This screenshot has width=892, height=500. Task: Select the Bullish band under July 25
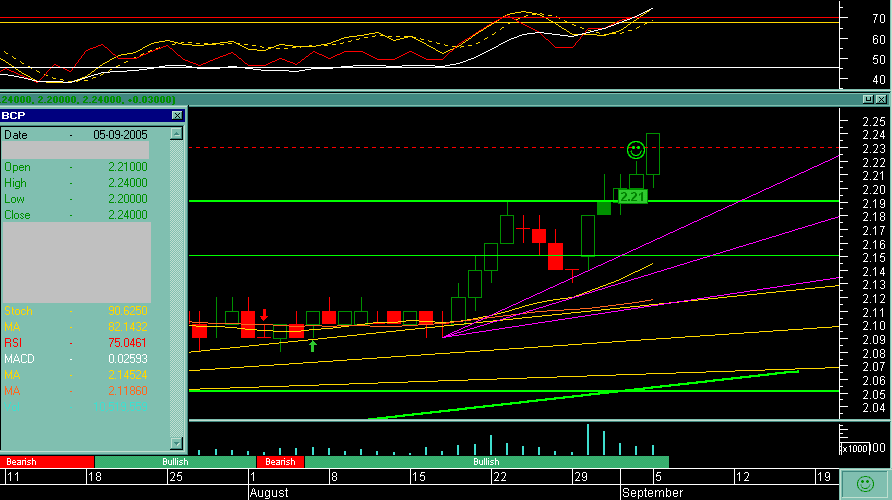coord(175,462)
